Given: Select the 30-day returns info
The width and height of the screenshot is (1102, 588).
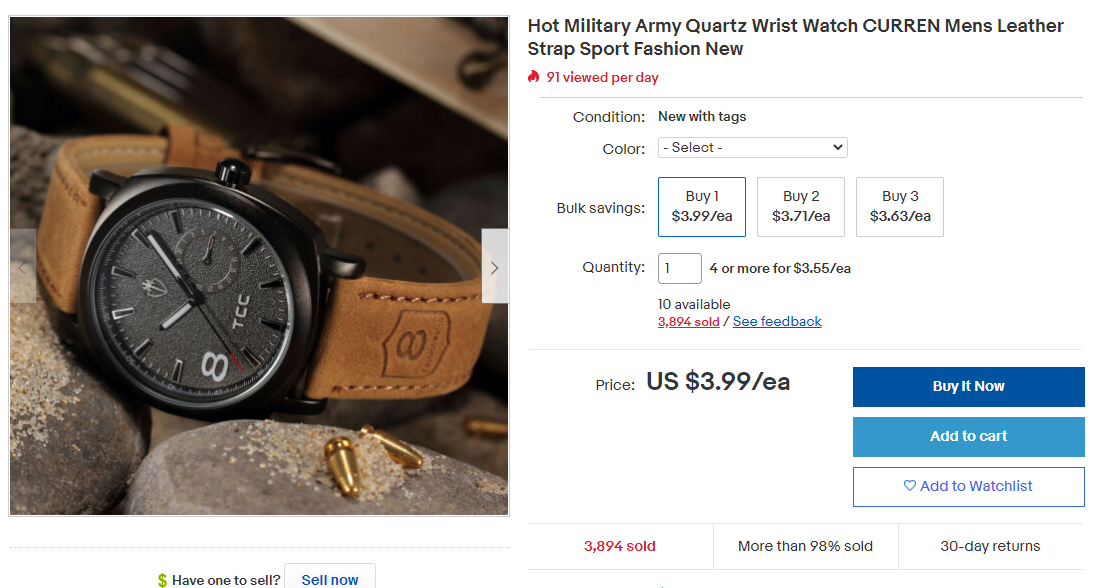Looking at the screenshot, I should pyautogui.click(x=990, y=546).
